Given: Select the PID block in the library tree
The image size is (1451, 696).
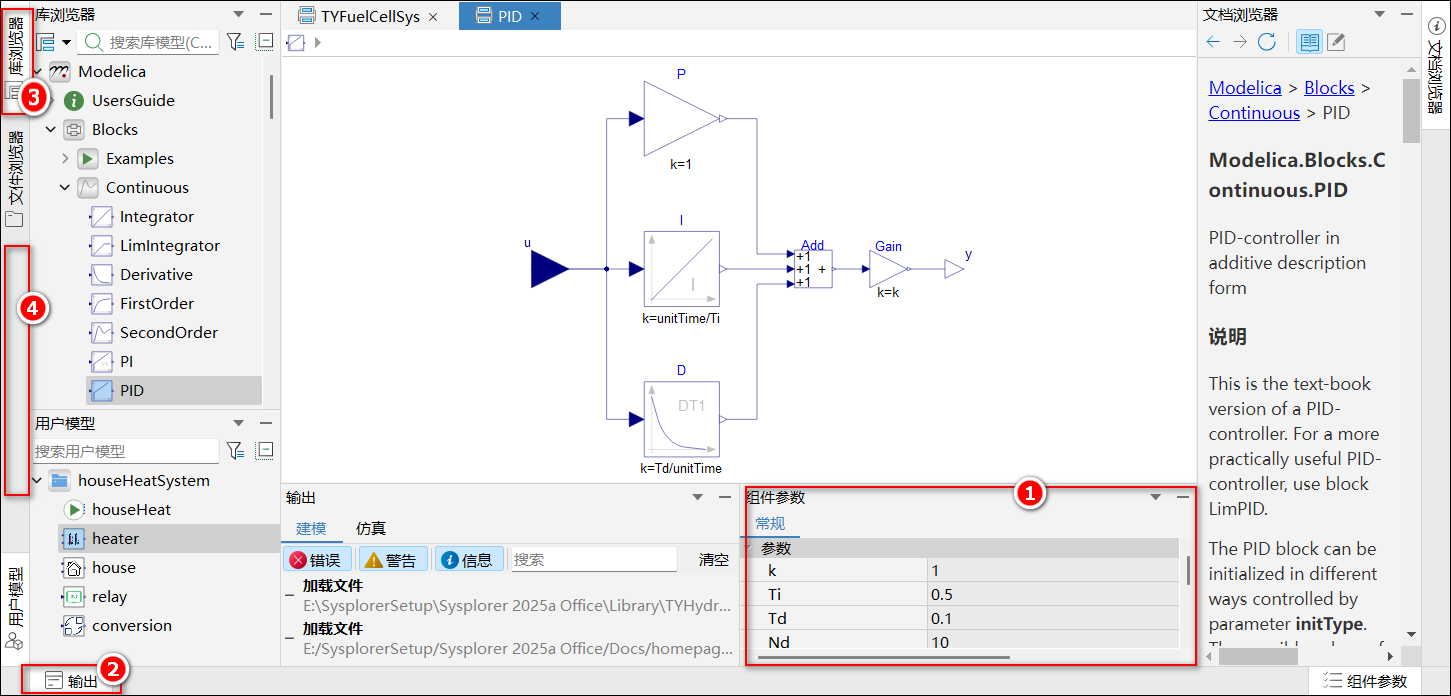Looking at the screenshot, I should point(131,390).
